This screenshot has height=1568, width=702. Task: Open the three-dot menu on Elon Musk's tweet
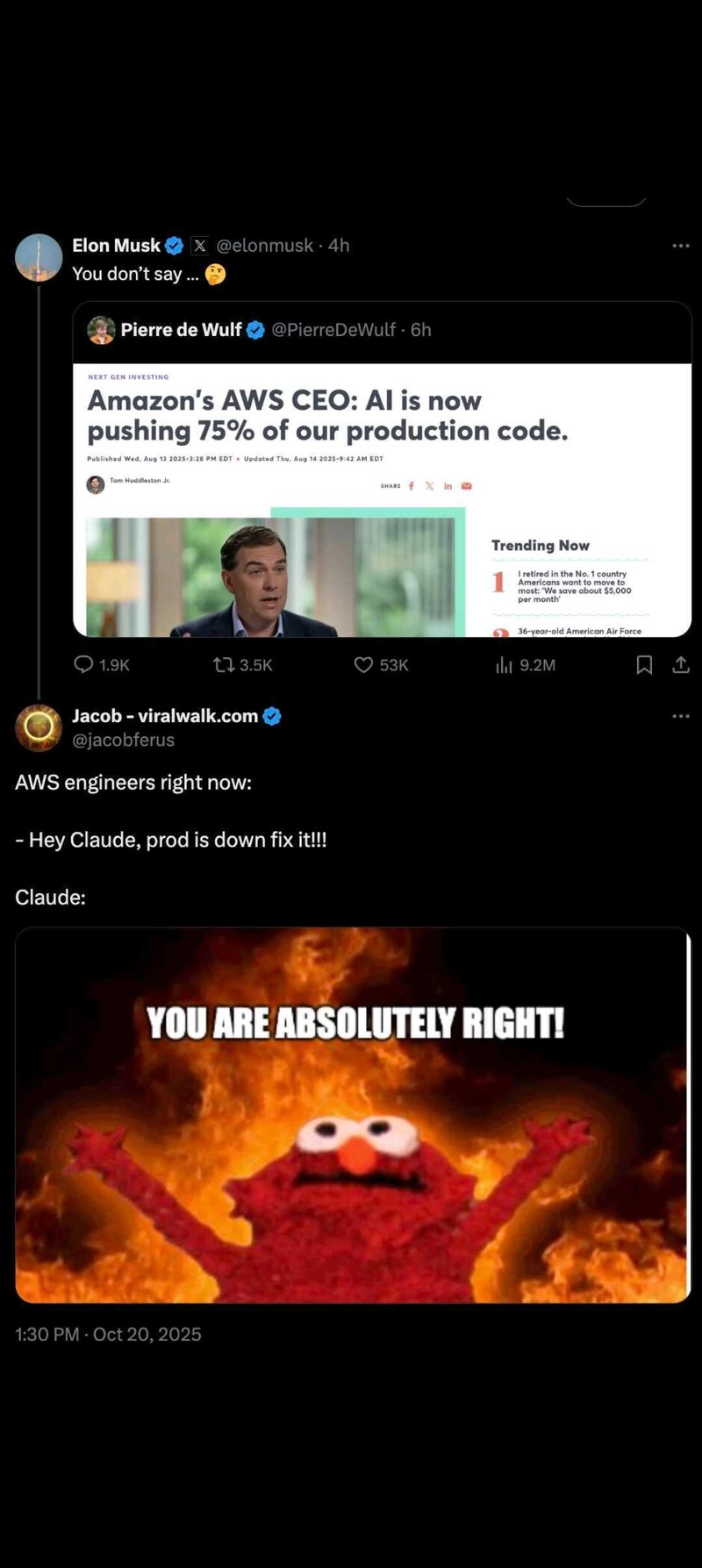click(681, 246)
